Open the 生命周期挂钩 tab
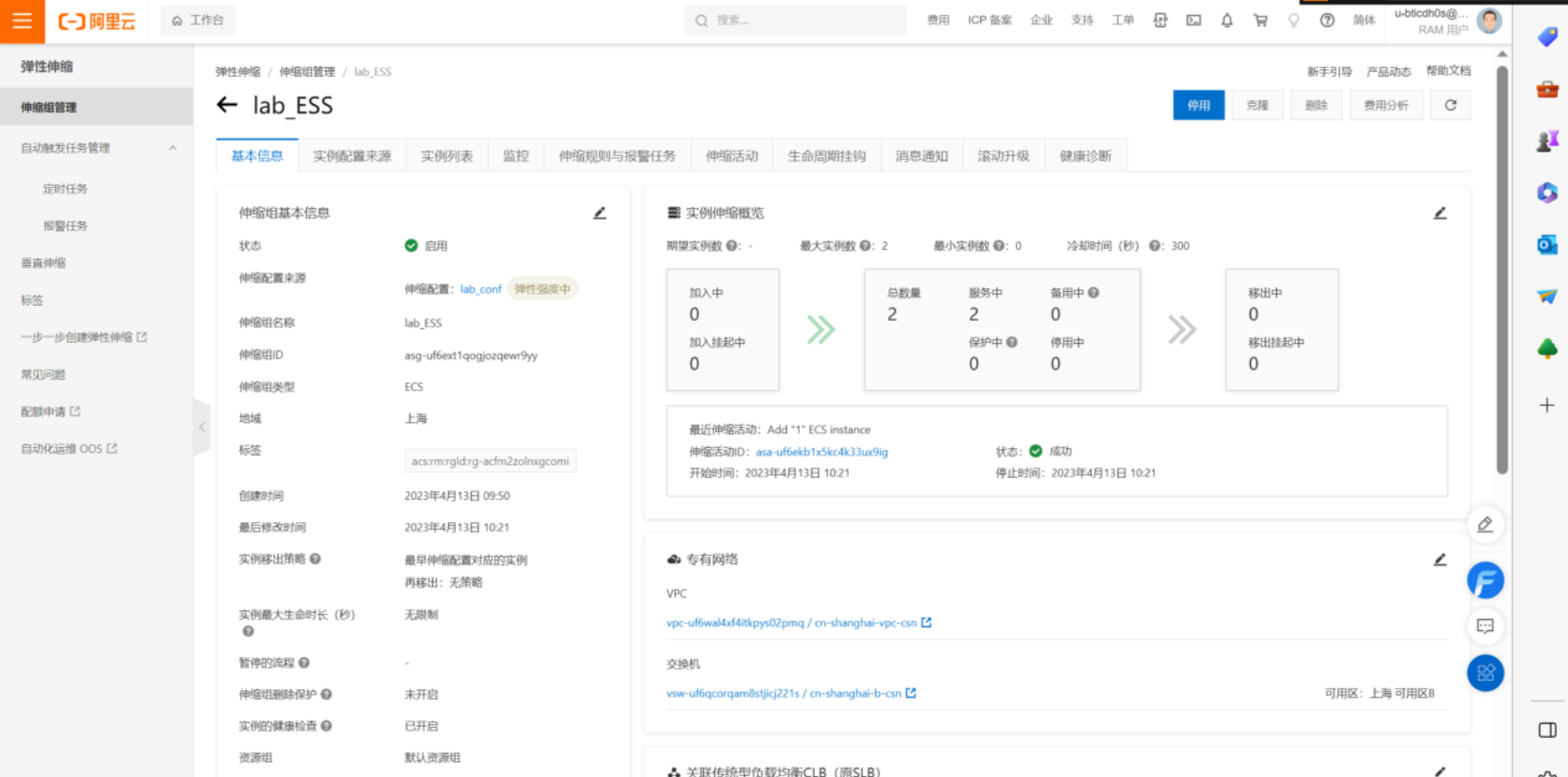Image resolution: width=1568 pixels, height=777 pixels. (827, 156)
